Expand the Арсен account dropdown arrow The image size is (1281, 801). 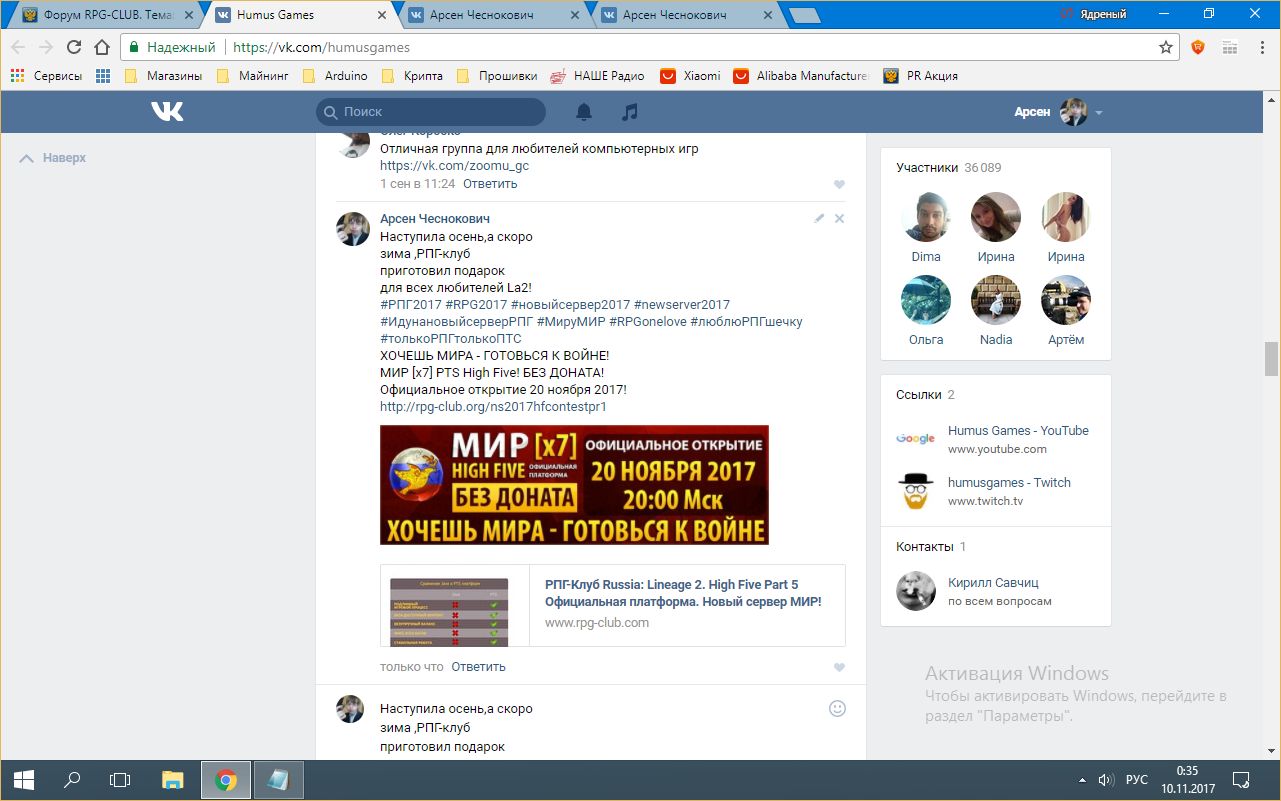[1099, 113]
